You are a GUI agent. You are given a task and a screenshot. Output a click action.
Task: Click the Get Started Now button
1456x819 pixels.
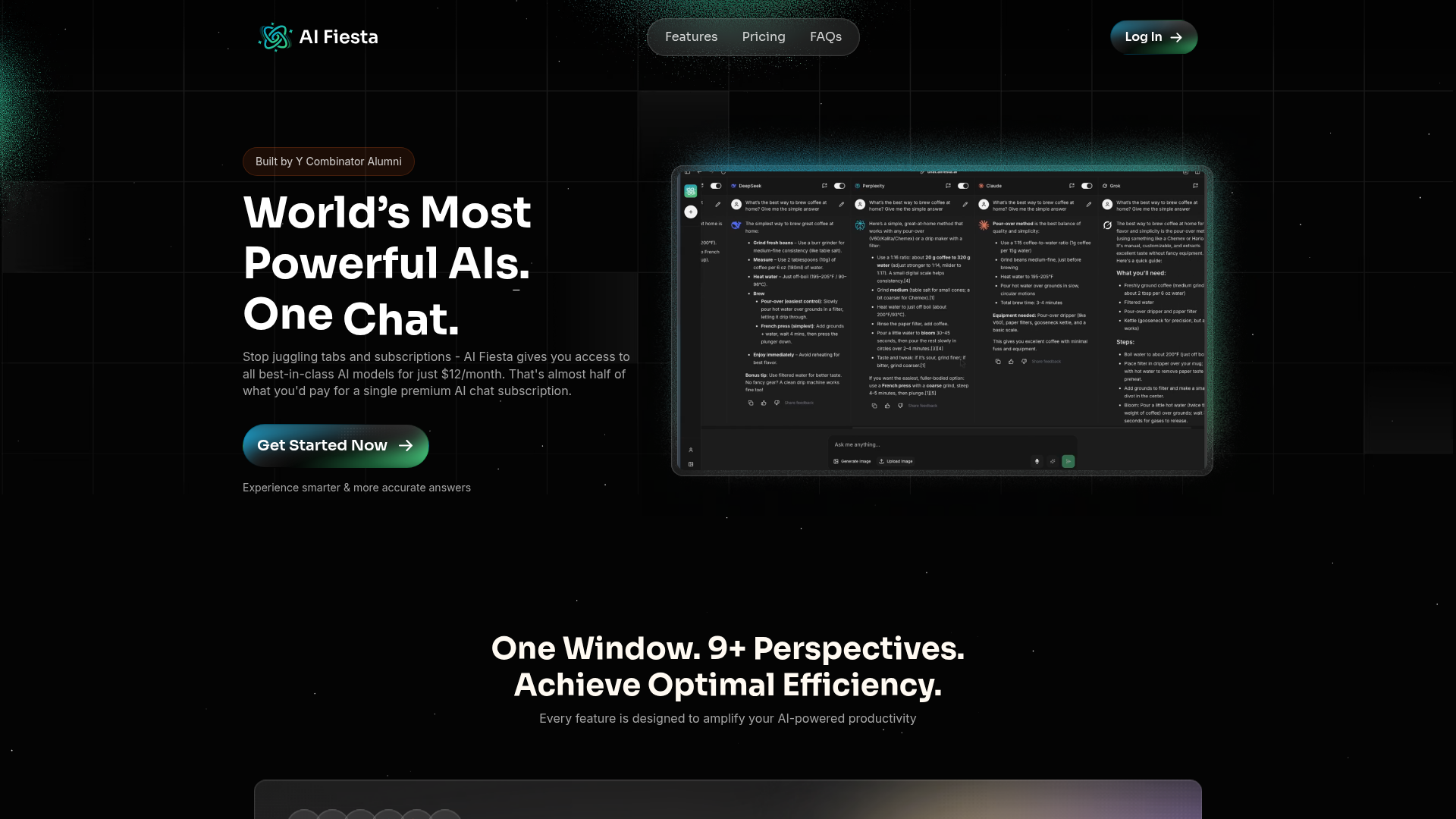tap(335, 445)
